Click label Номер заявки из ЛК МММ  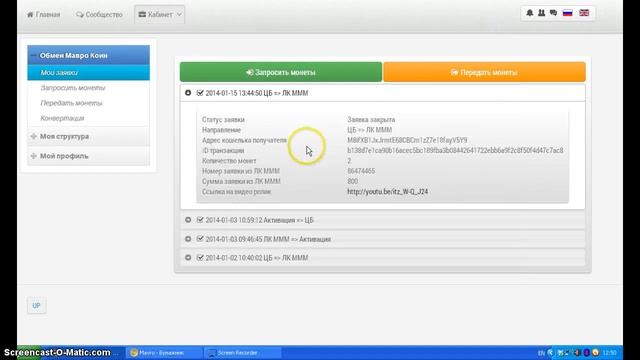tap(241, 171)
